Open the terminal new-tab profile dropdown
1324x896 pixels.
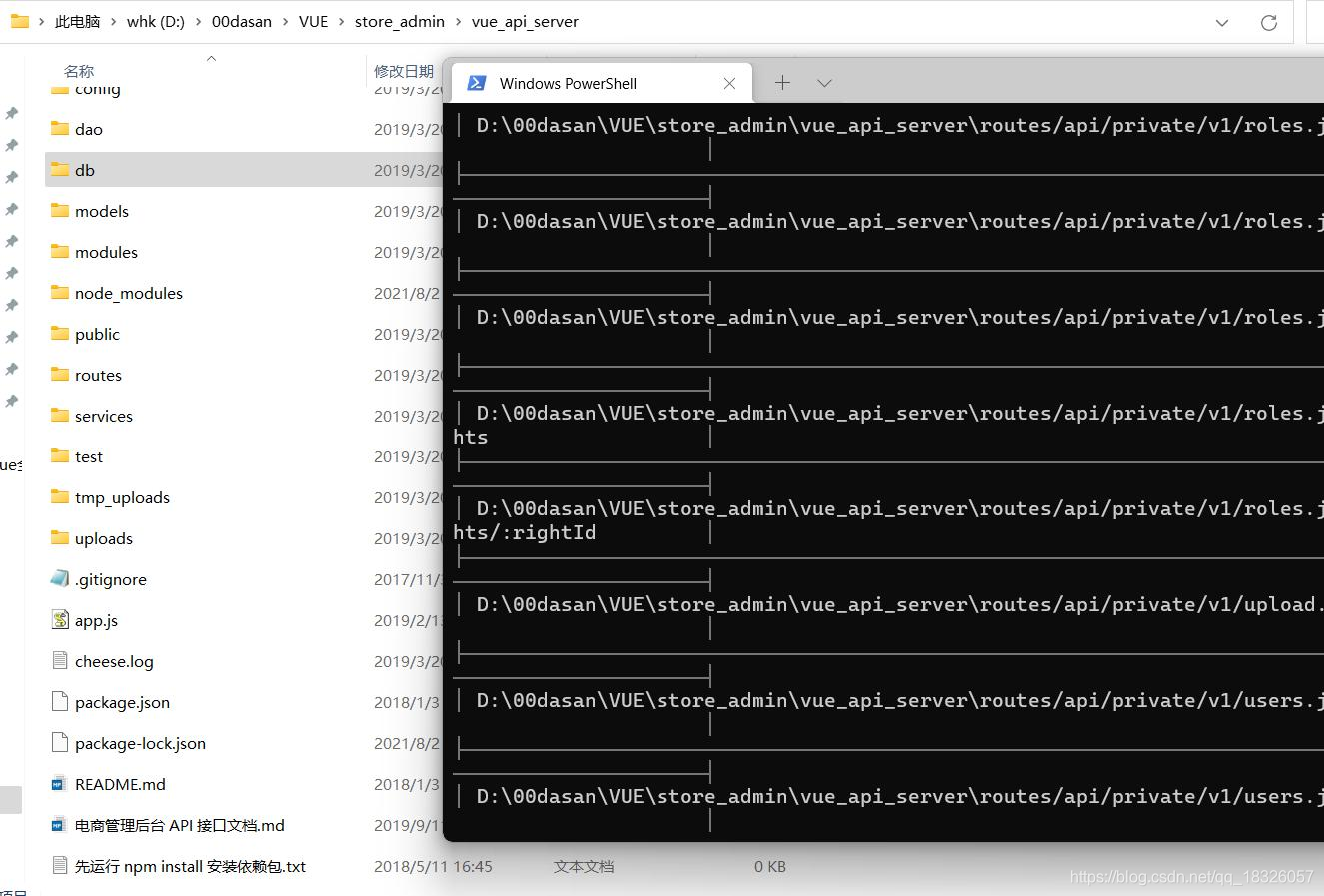(824, 83)
